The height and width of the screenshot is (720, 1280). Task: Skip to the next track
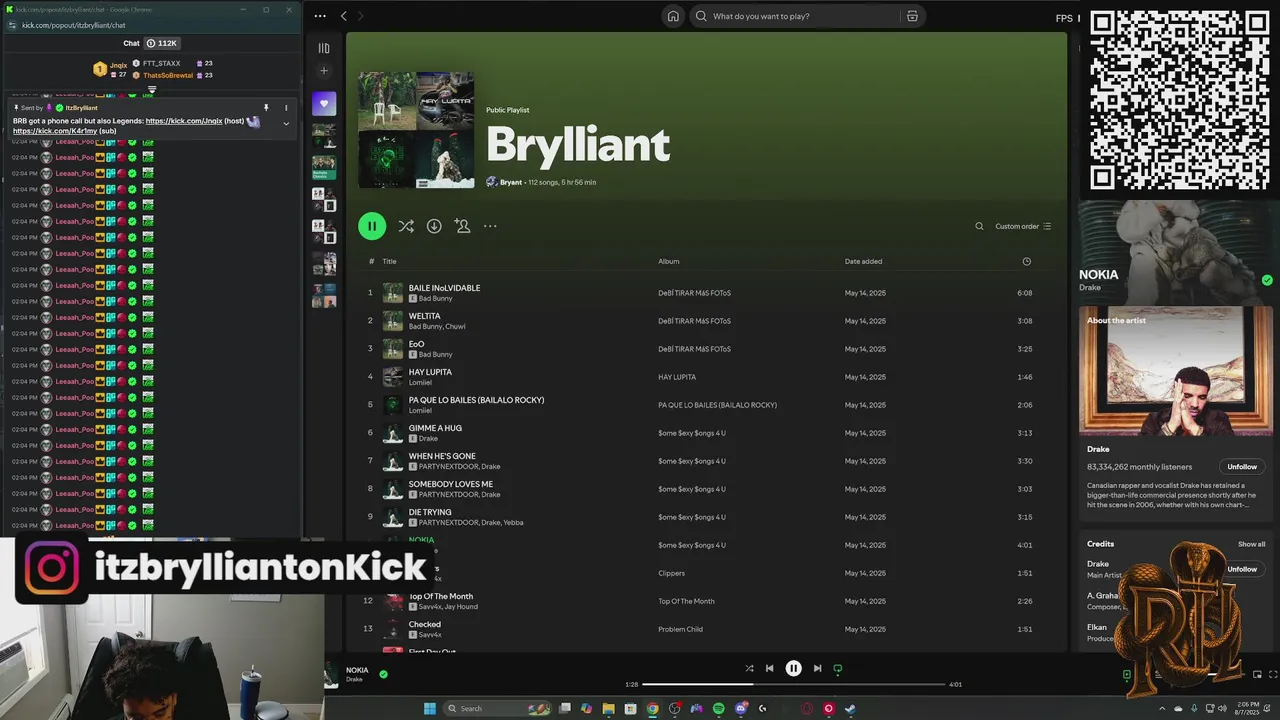(817, 668)
